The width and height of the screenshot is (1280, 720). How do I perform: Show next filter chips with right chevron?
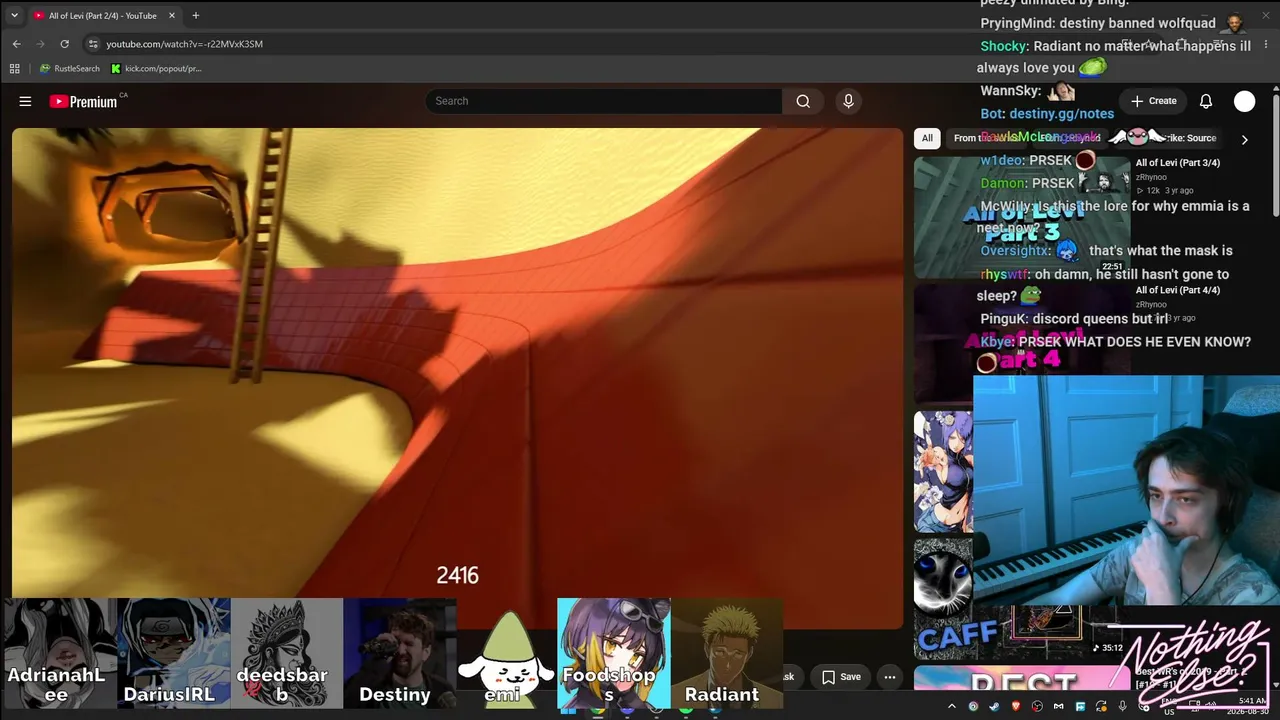coord(1244,139)
